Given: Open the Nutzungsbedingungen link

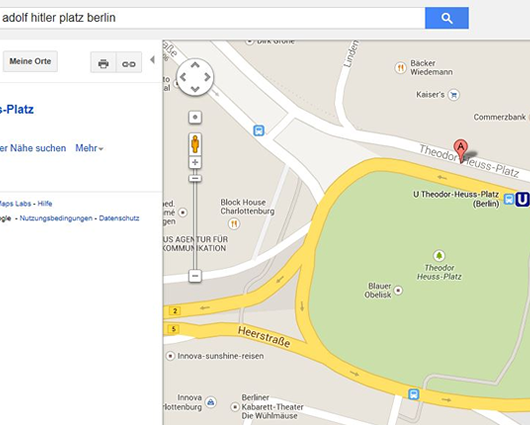Looking at the screenshot, I should tap(56, 218).
